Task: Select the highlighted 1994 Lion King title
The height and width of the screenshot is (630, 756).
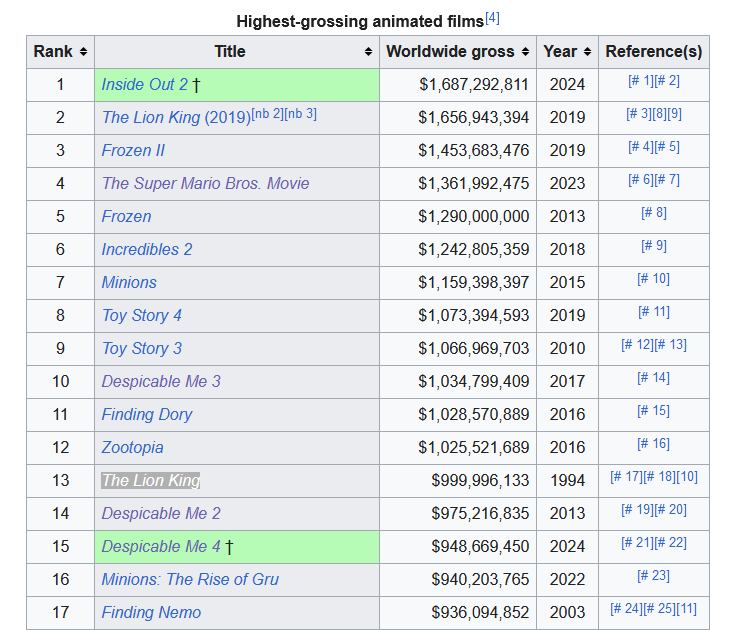Action: [151, 481]
